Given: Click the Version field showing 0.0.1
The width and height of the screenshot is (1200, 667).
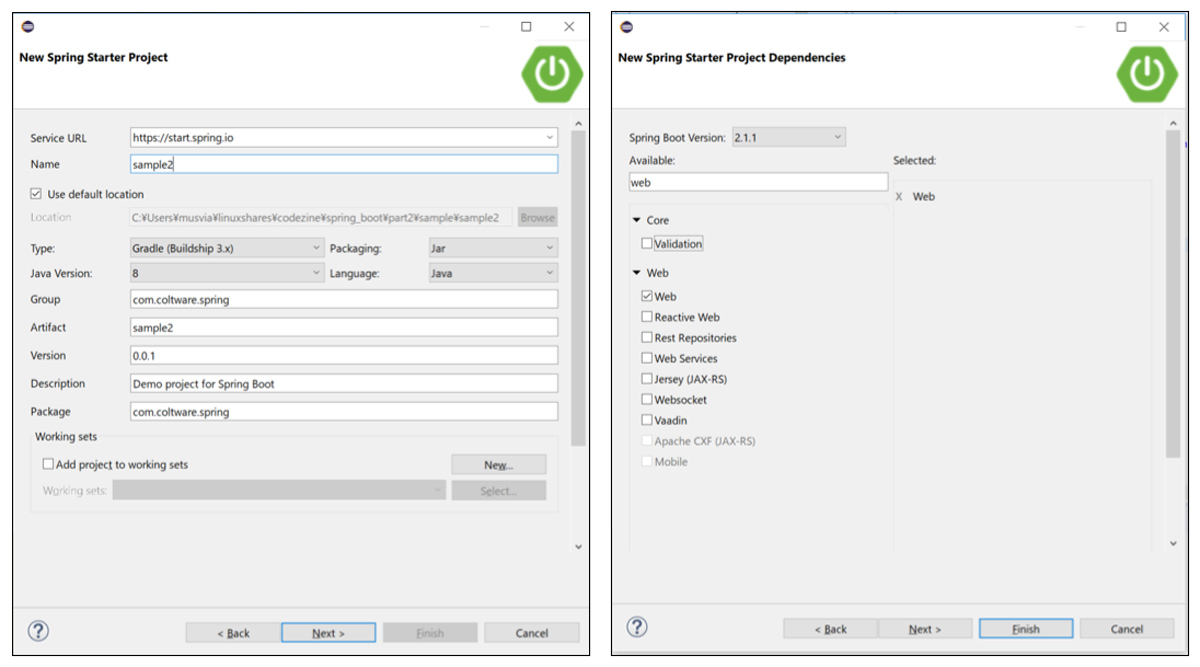Looking at the screenshot, I should 344,355.
